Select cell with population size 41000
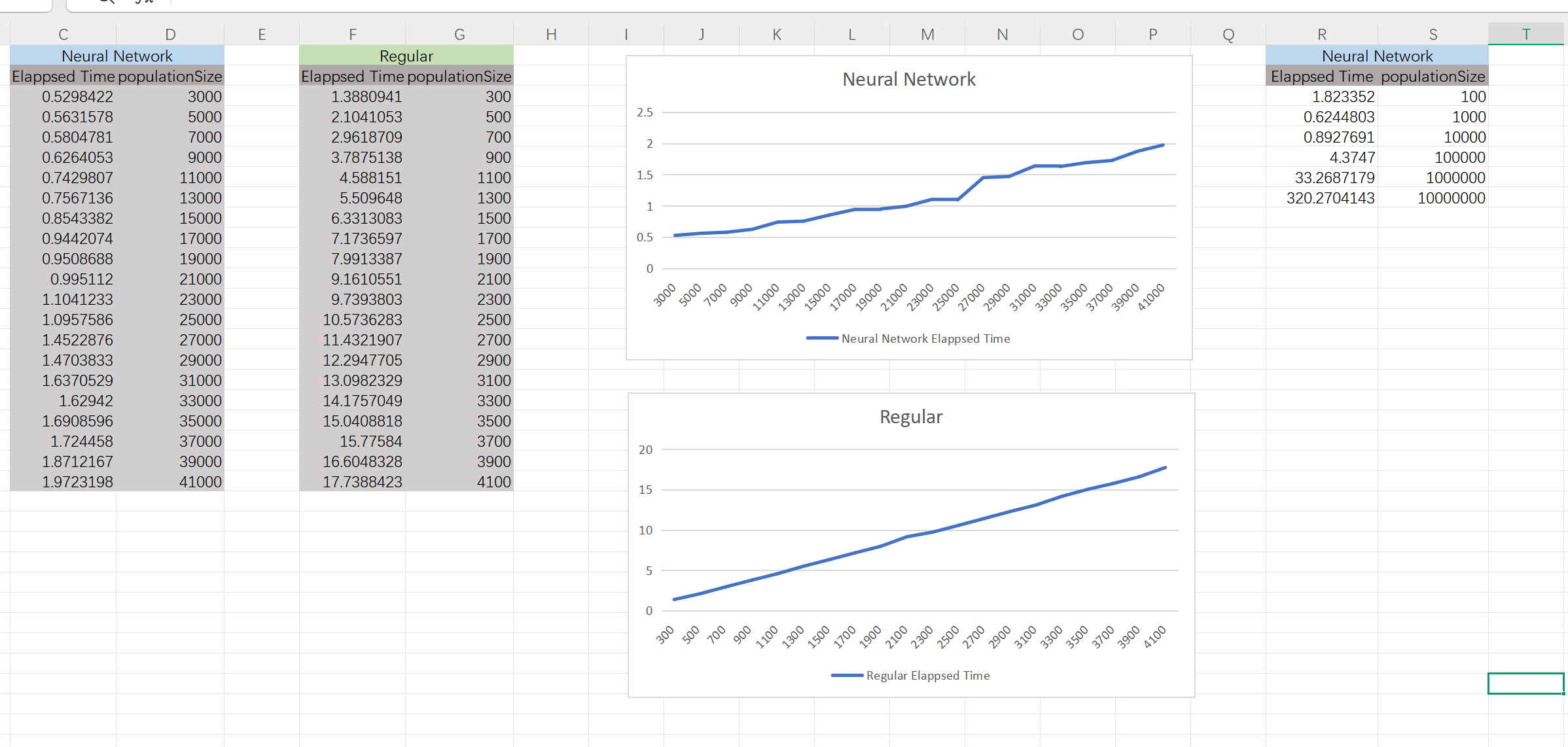This screenshot has height=747, width=1568. tap(200, 482)
